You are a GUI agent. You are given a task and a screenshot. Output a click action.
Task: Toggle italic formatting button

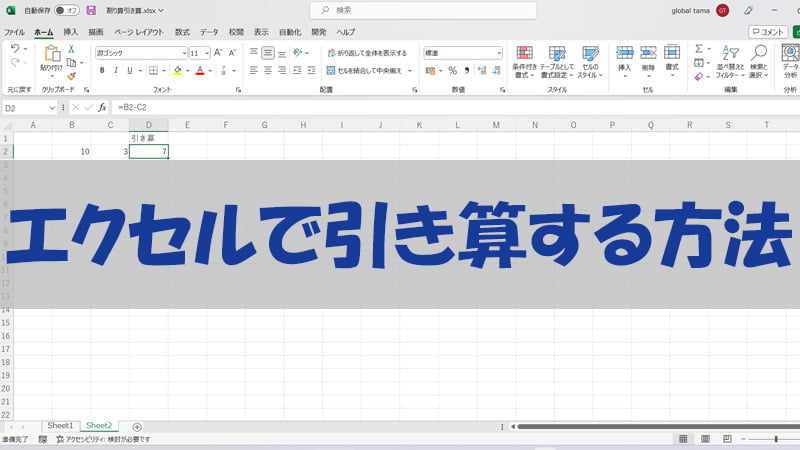[x=116, y=71]
